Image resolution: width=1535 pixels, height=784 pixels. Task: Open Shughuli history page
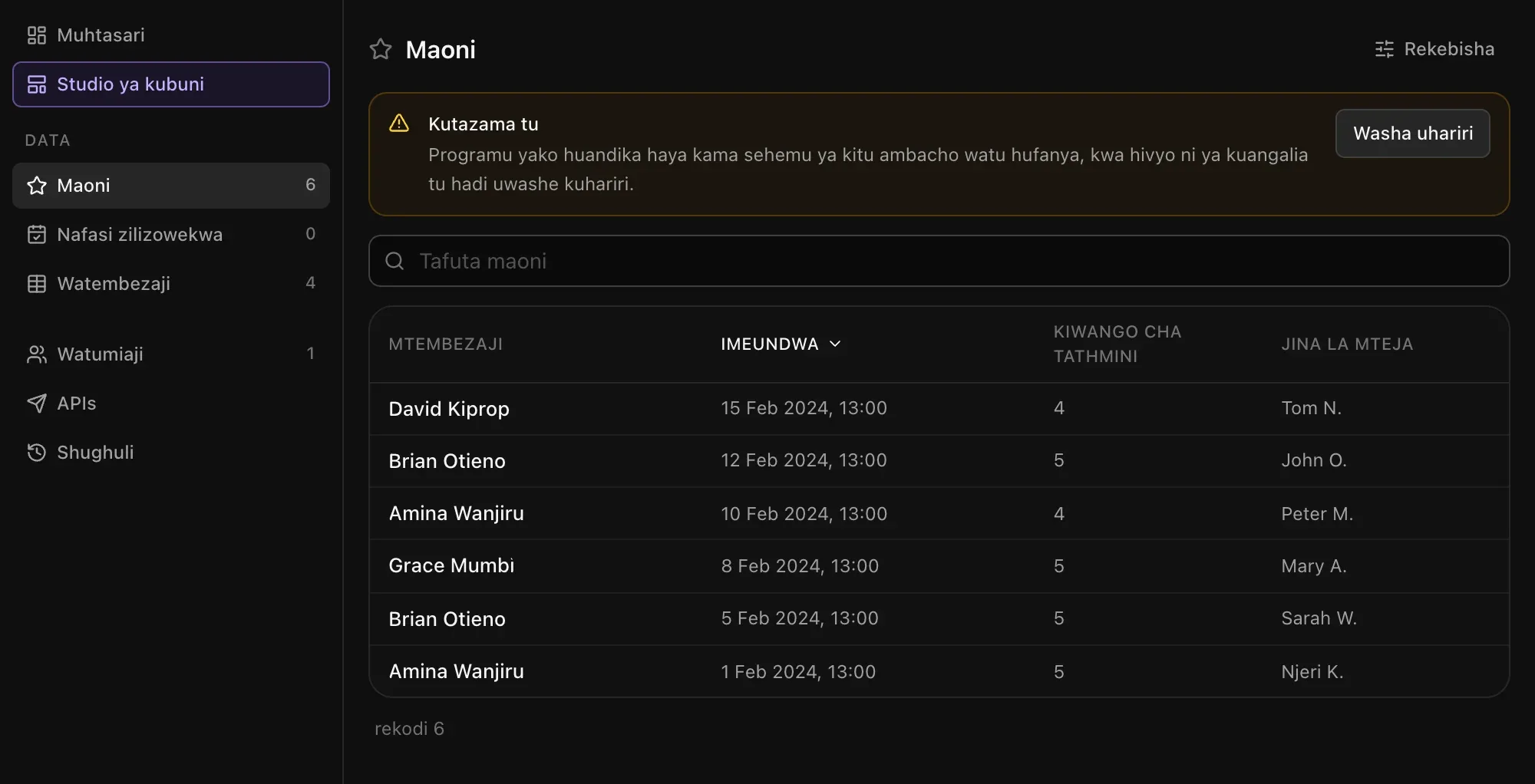[171, 453]
